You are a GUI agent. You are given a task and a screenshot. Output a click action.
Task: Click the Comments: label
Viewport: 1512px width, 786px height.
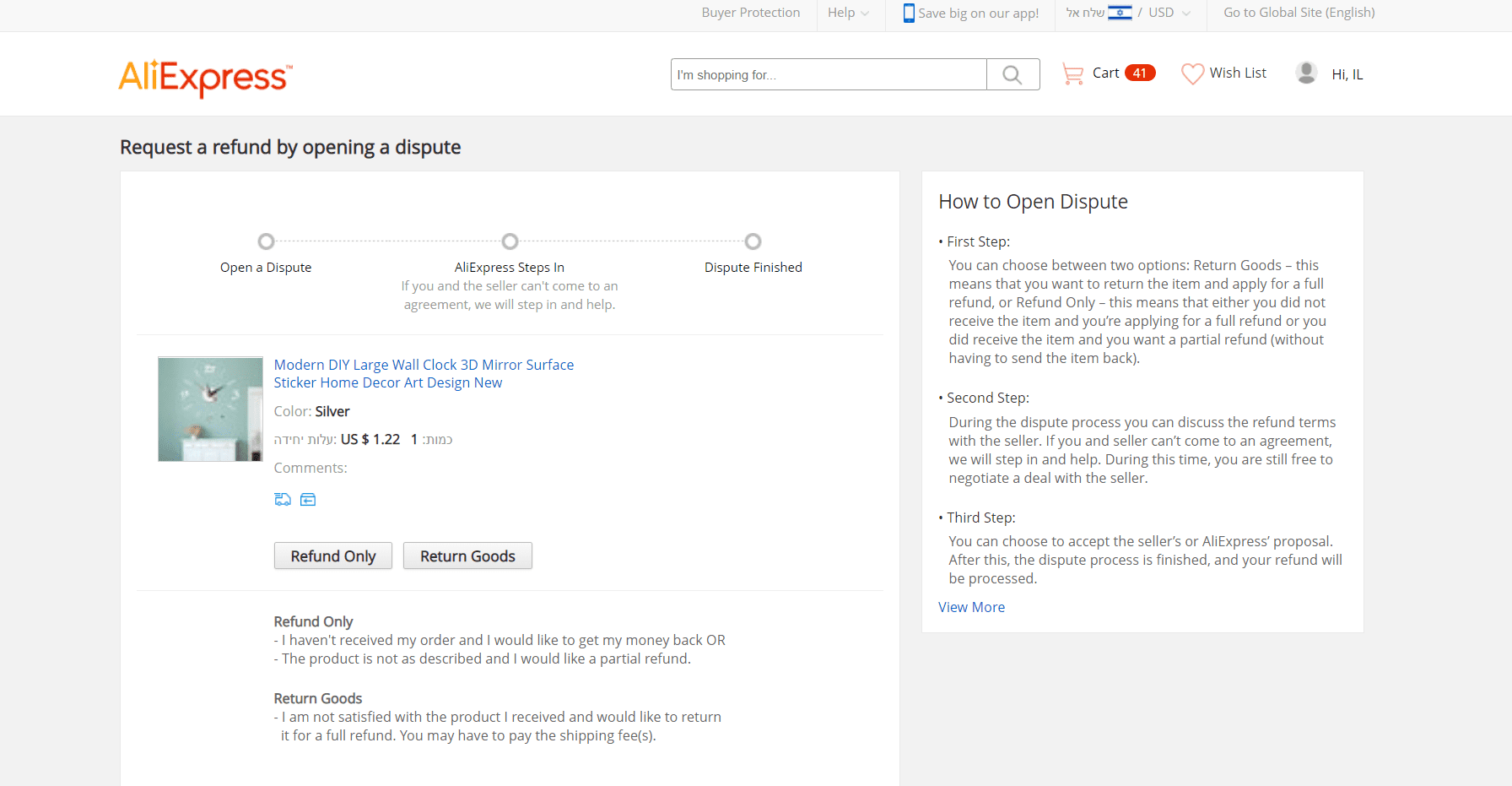coord(310,468)
